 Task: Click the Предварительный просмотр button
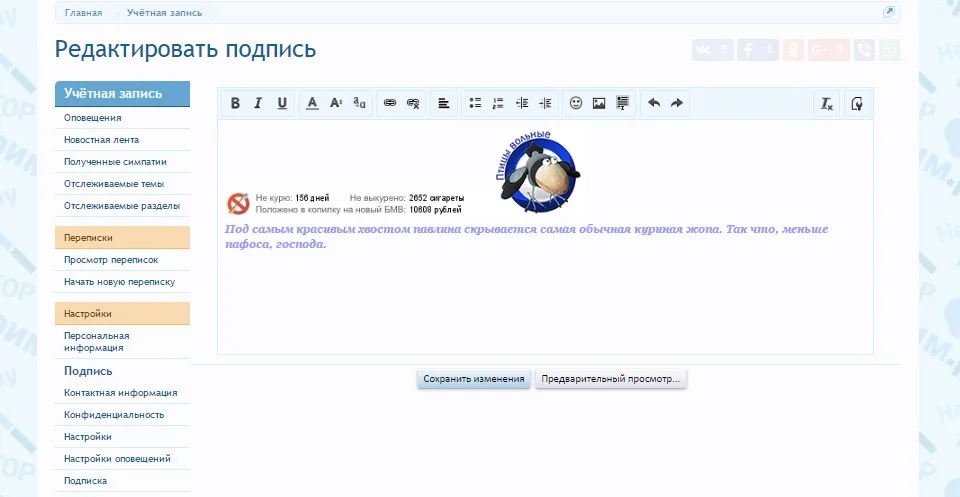[x=611, y=379]
